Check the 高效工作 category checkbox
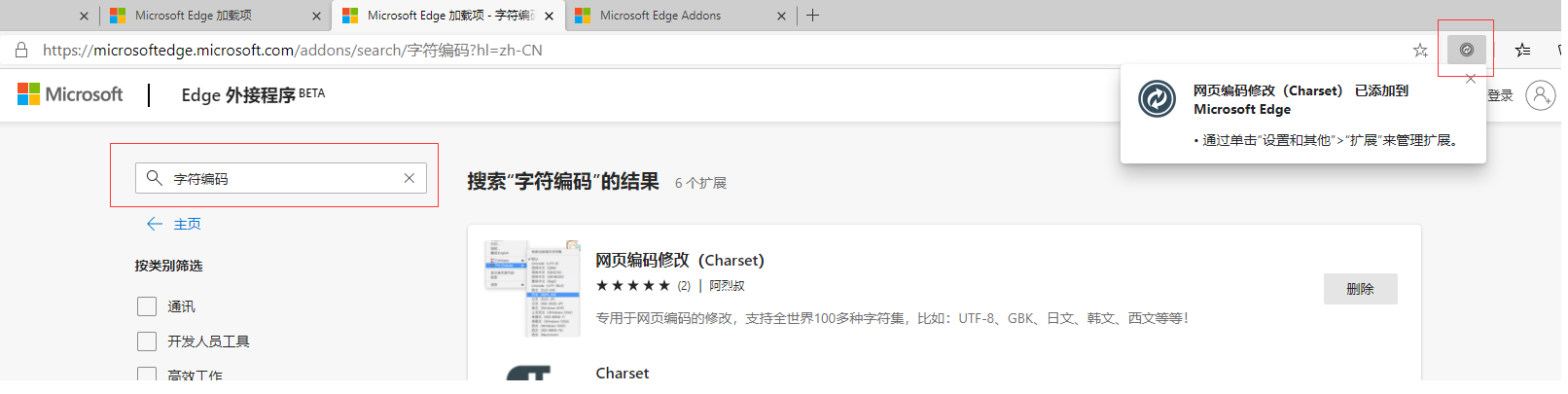Screen dimensions: 1568x394 147,375
